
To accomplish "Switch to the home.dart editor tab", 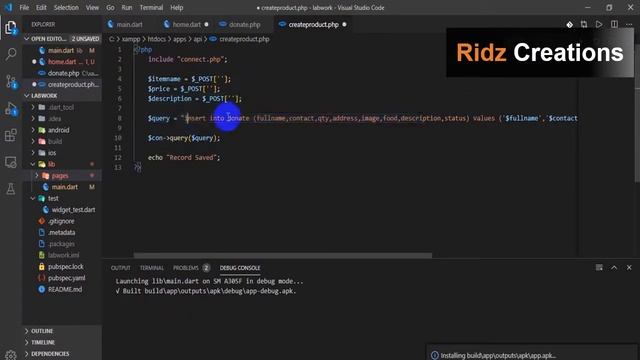I will point(186,24).
